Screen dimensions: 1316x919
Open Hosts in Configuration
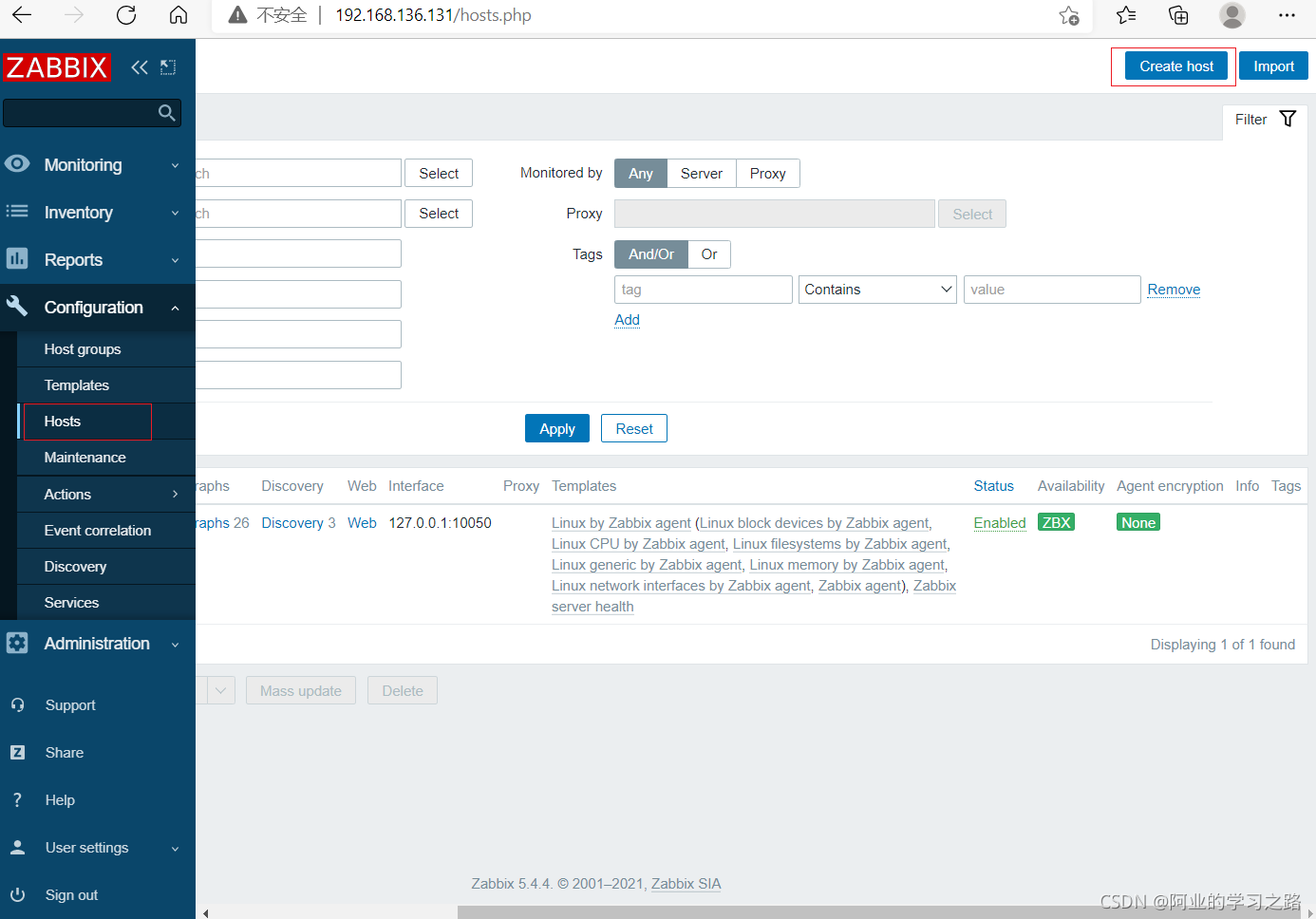point(63,422)
